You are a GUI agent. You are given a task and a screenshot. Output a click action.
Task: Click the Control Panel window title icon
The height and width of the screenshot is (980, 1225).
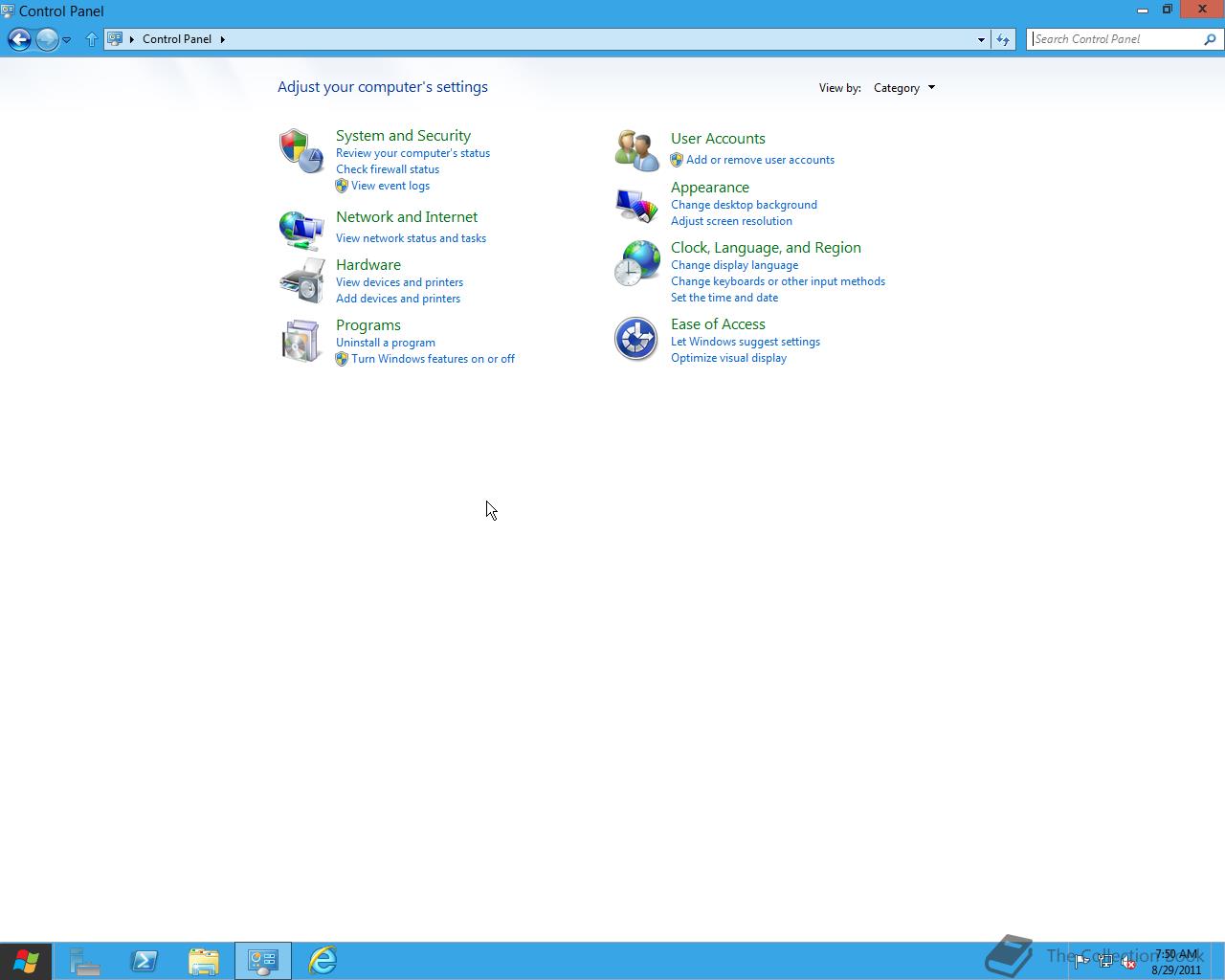coord(8,11)
